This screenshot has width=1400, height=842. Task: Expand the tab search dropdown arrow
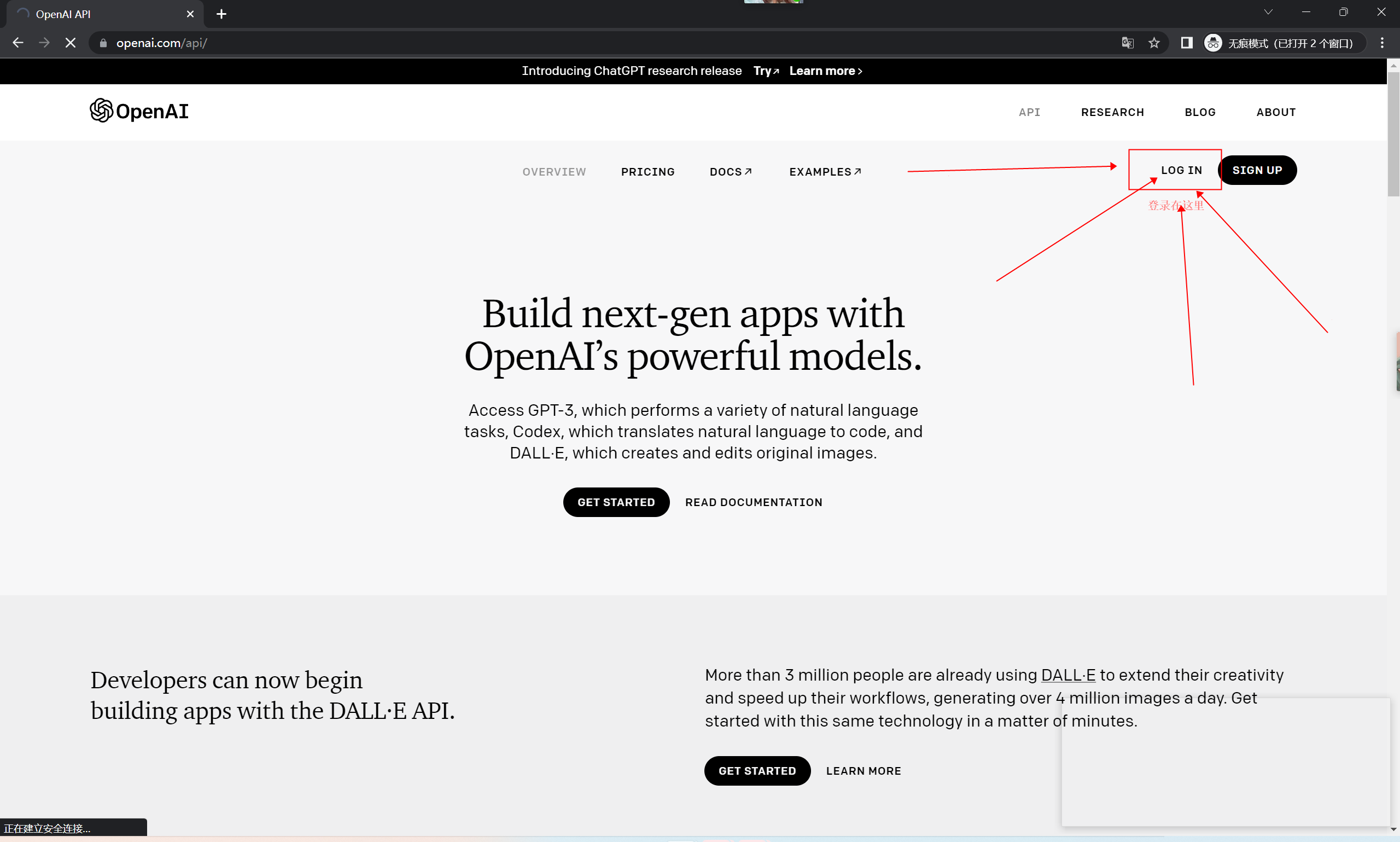tap(1268, 13)
